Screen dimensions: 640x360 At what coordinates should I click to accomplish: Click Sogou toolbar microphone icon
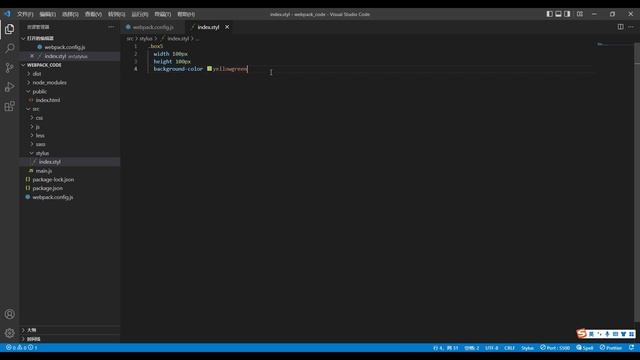[607, 334]
